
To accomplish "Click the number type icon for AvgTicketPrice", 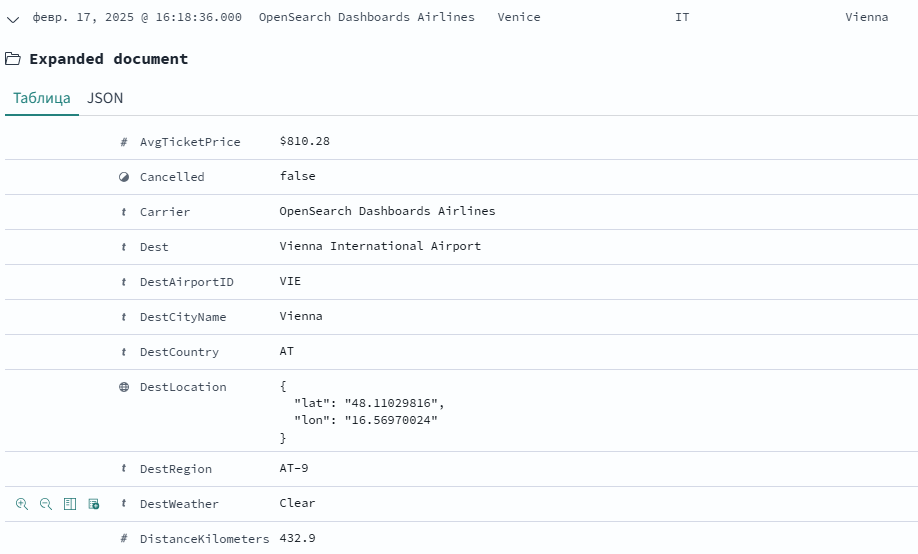I will tap(124, 142).
